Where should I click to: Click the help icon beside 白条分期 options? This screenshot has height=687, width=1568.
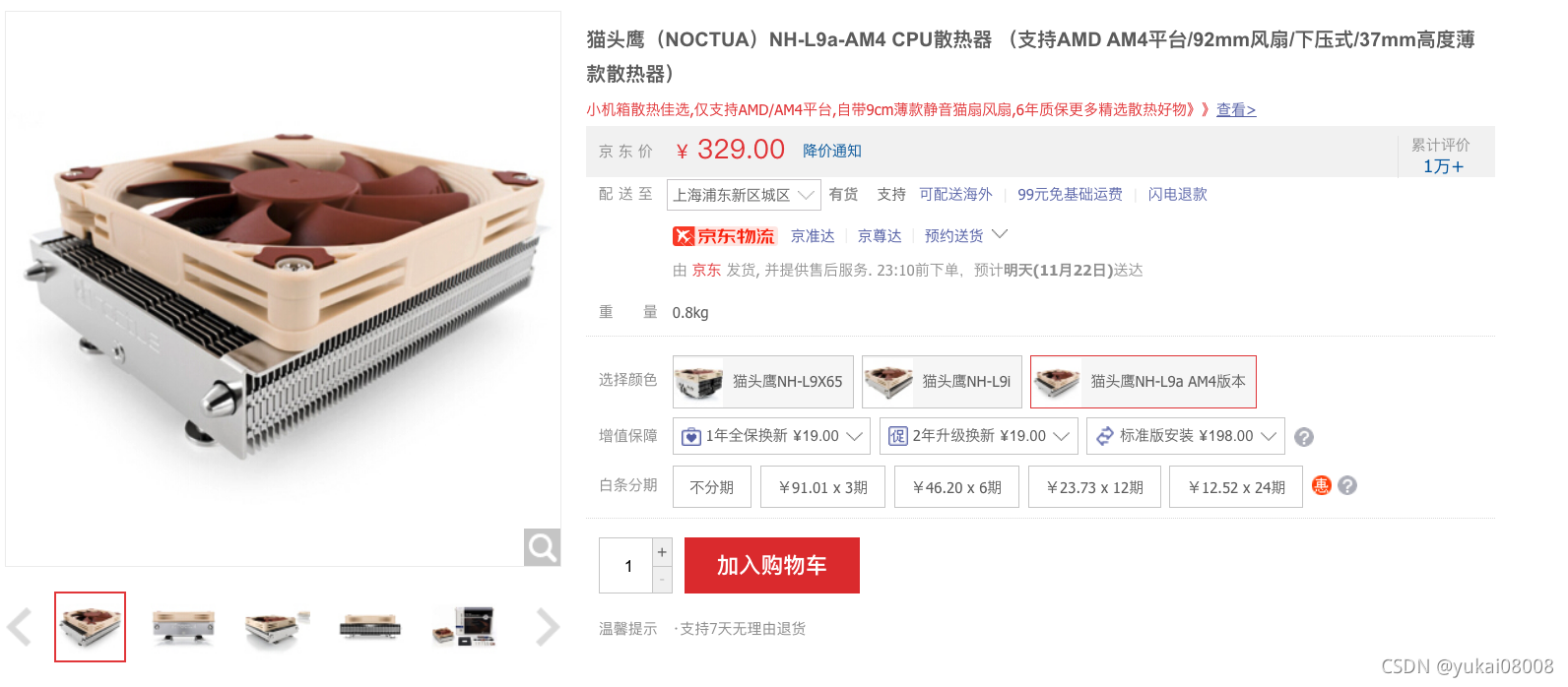[1347, 485]
